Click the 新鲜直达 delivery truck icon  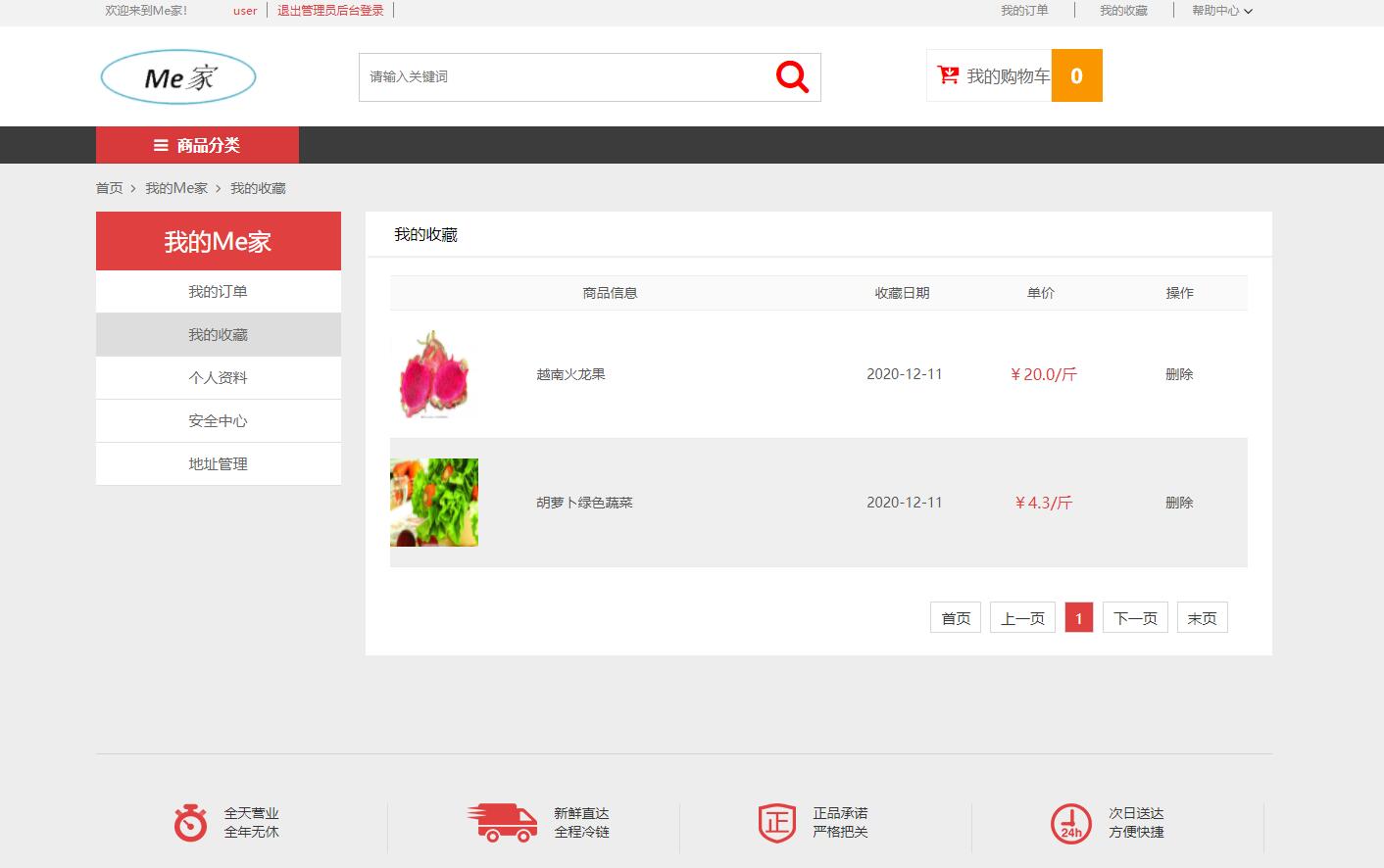(x=502, y=823)
